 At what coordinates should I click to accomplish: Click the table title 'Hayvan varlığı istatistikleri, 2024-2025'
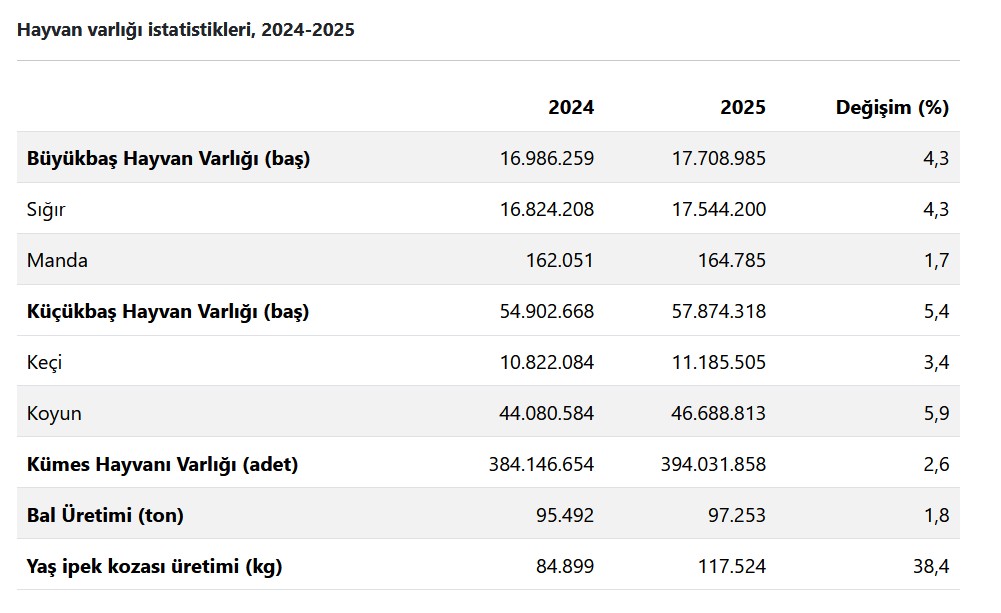click(186, 30)
